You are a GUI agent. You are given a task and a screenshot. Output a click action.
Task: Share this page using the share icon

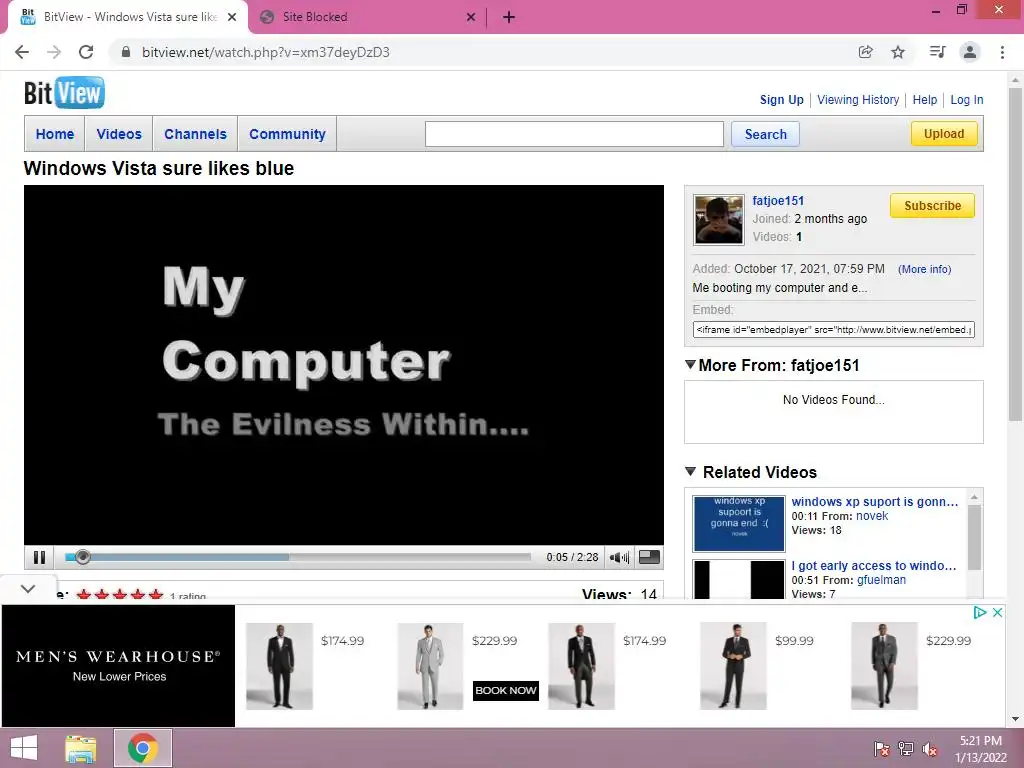[865, 52]
